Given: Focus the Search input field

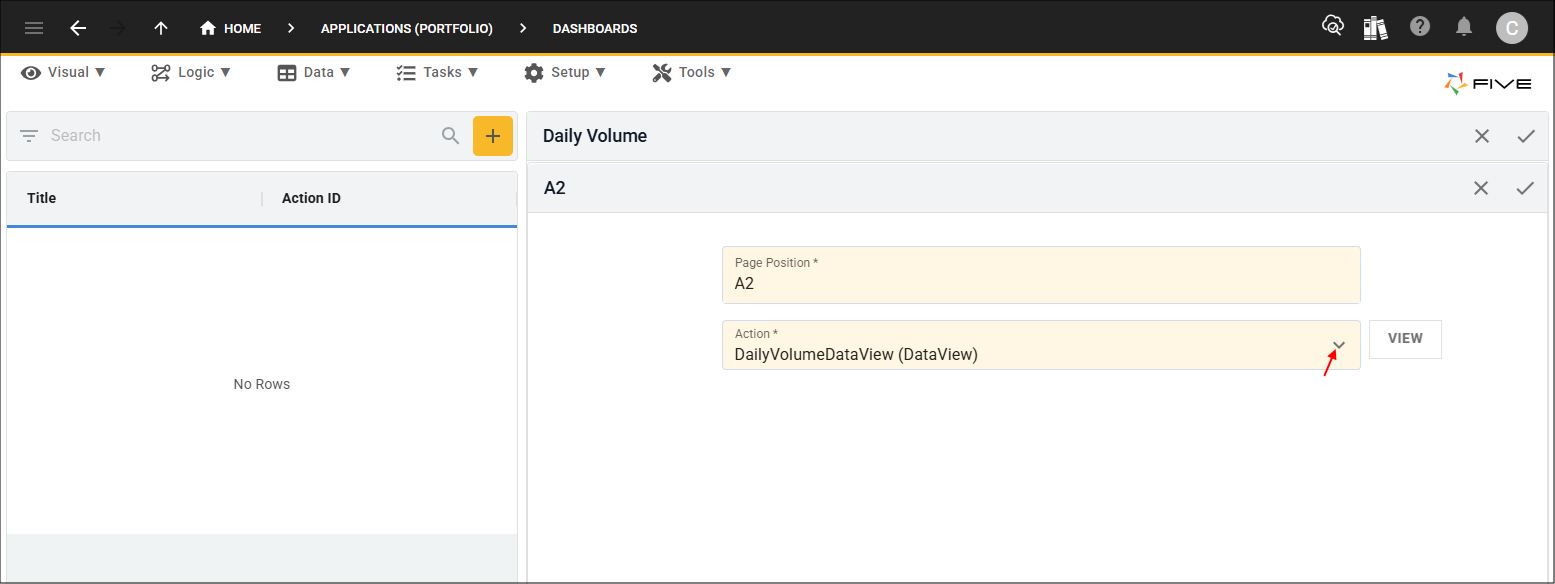Looking at the screenshot, I should [x=240, y=136].
